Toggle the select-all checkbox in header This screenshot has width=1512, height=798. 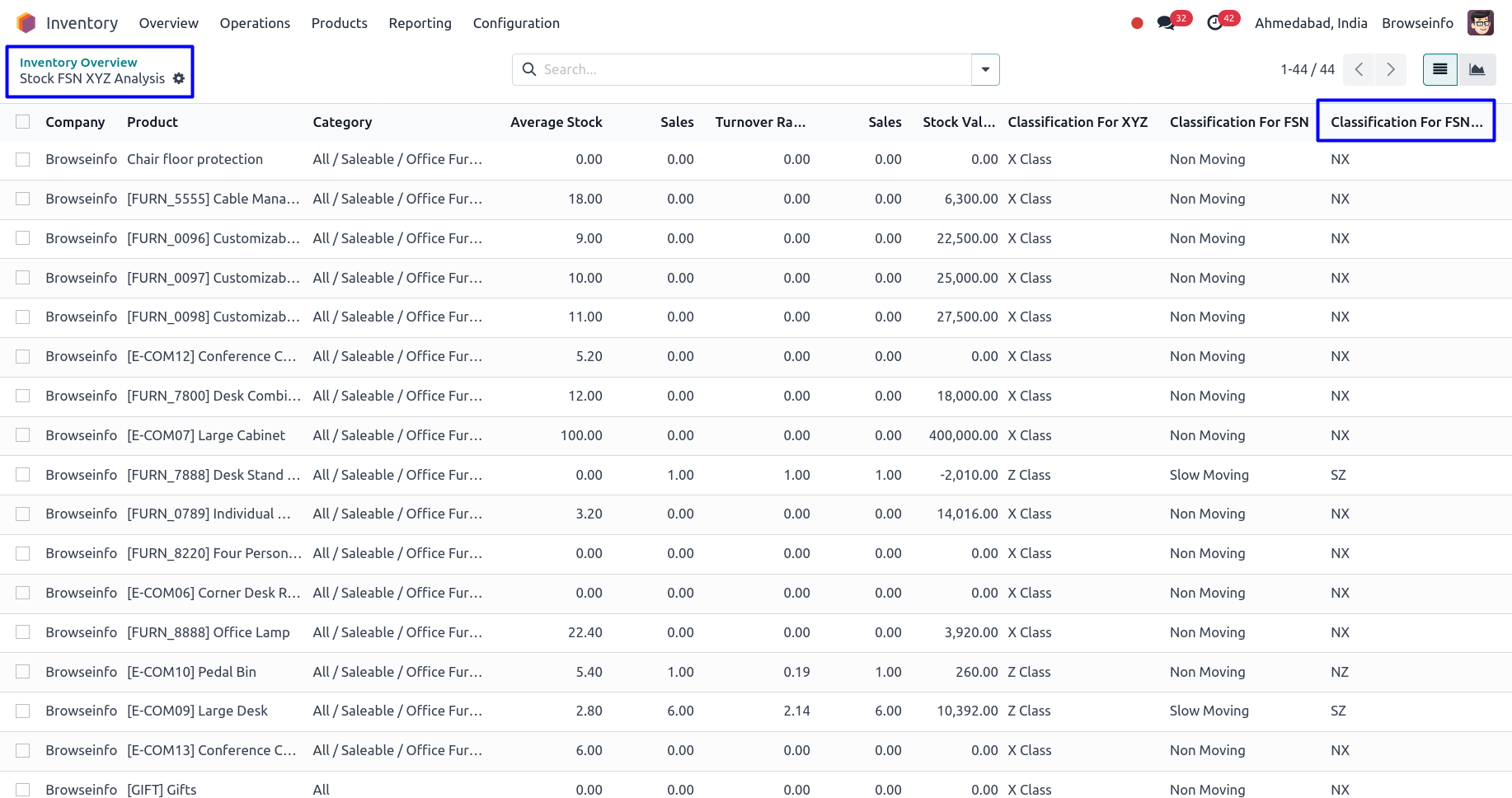(23, 122)
